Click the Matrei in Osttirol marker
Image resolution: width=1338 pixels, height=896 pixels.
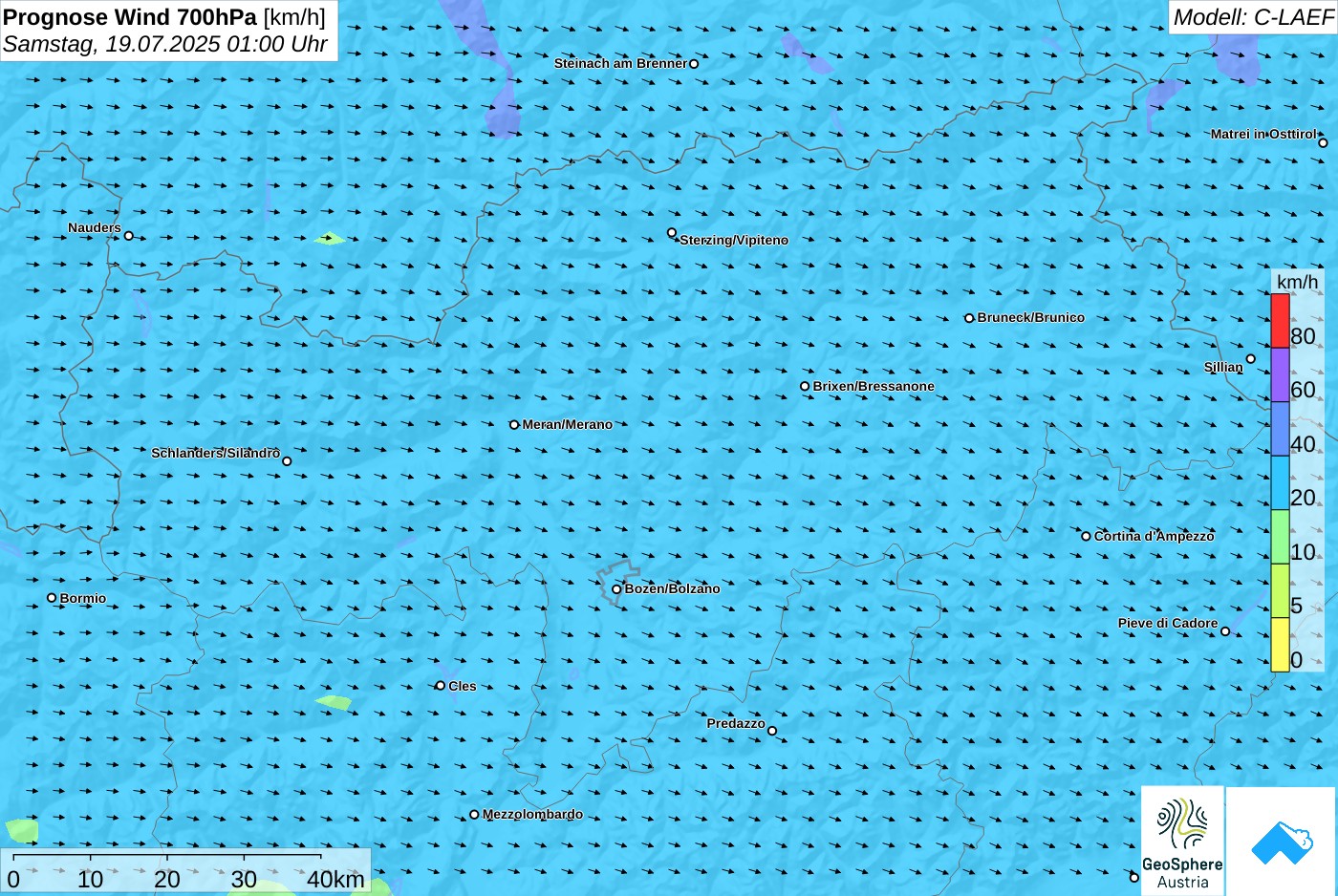coord(1324,143)
